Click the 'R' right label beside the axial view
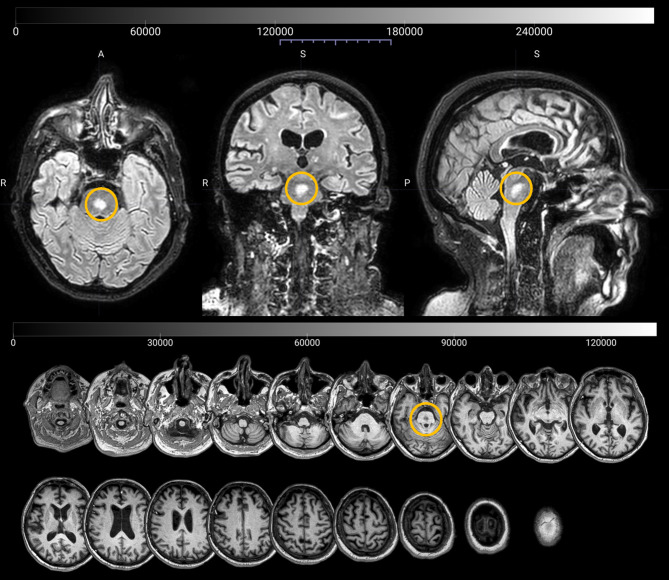This screenshot has height=580, width=669. tap(3, 183)
